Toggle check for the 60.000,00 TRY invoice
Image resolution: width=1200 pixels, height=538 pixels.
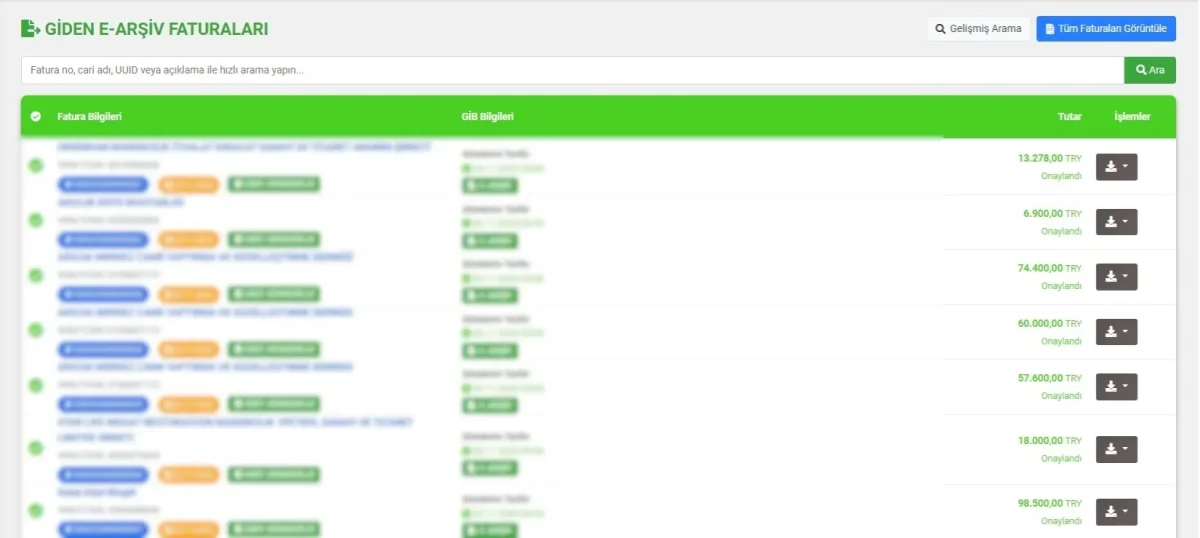click(x=36, y=330)
